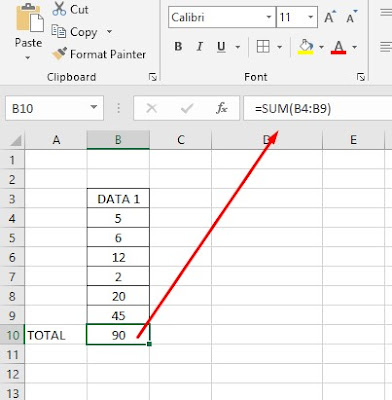This screenshot has height=400, width=392.
Task: Expand the Name Box dropdown arrow
Action: [94, 108]
